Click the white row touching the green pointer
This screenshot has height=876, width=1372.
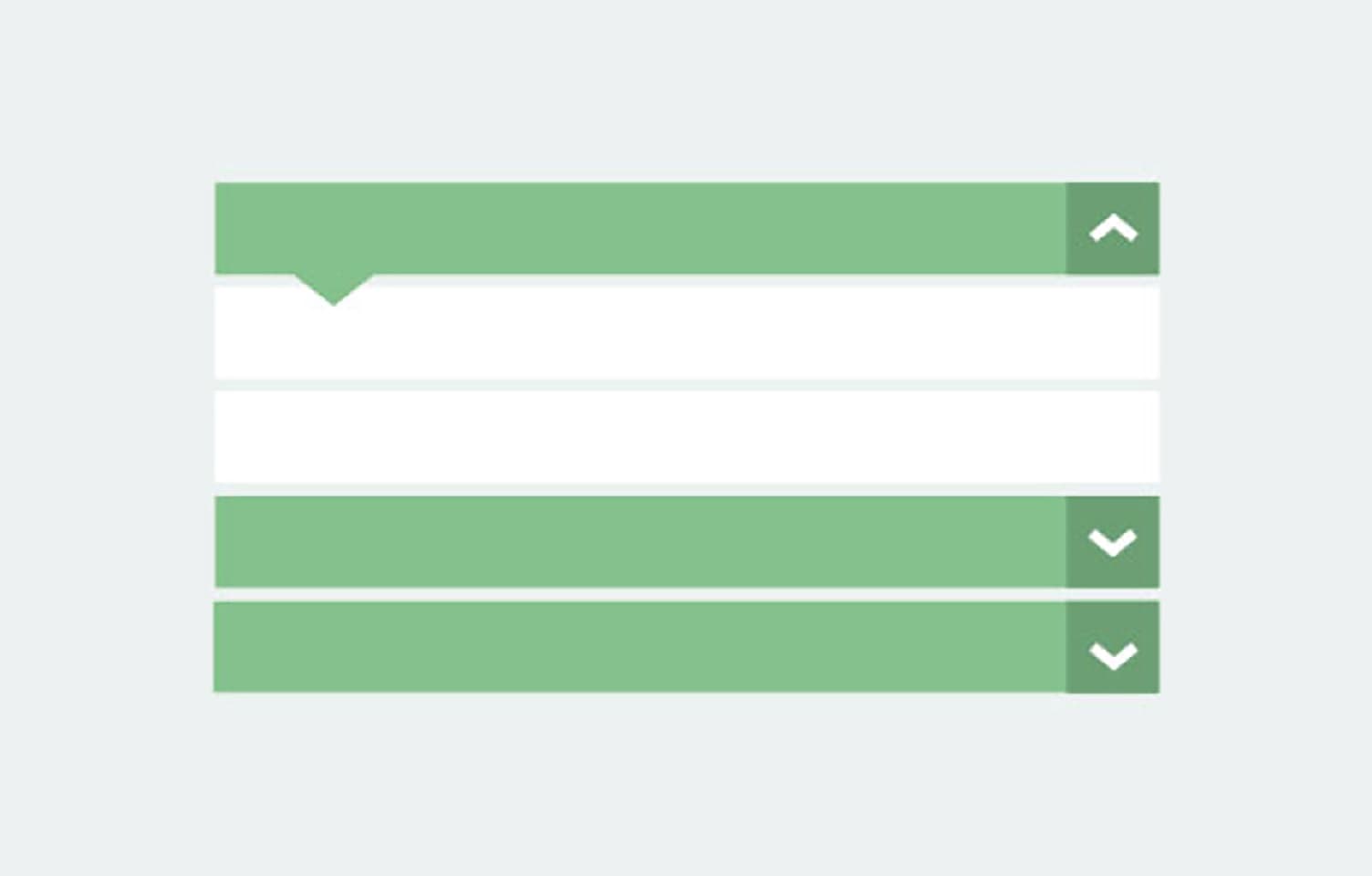pos(686,334)
